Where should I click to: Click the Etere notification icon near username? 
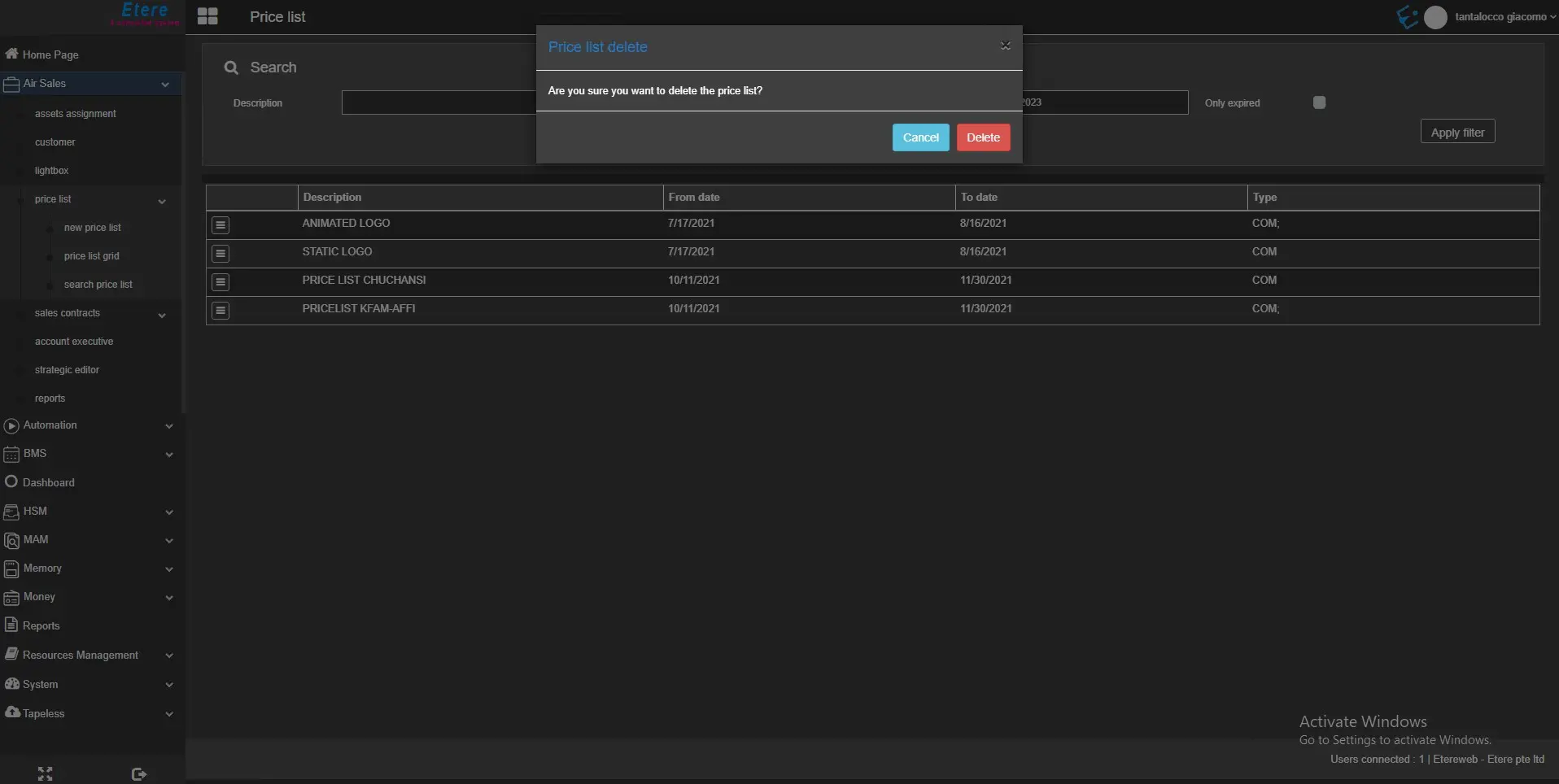(x=1407, y=16)
